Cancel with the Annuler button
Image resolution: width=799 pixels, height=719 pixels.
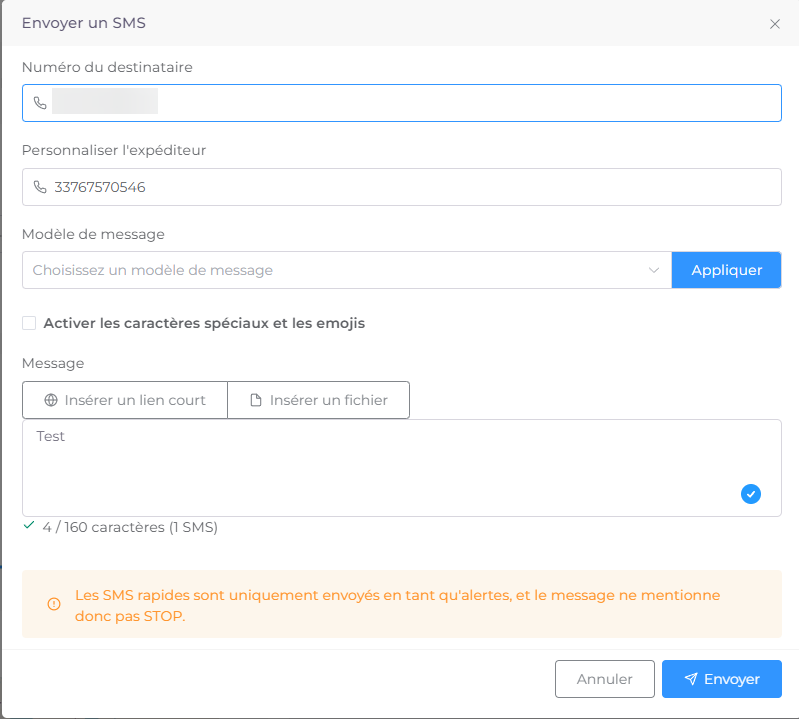(x=605, y=679)
